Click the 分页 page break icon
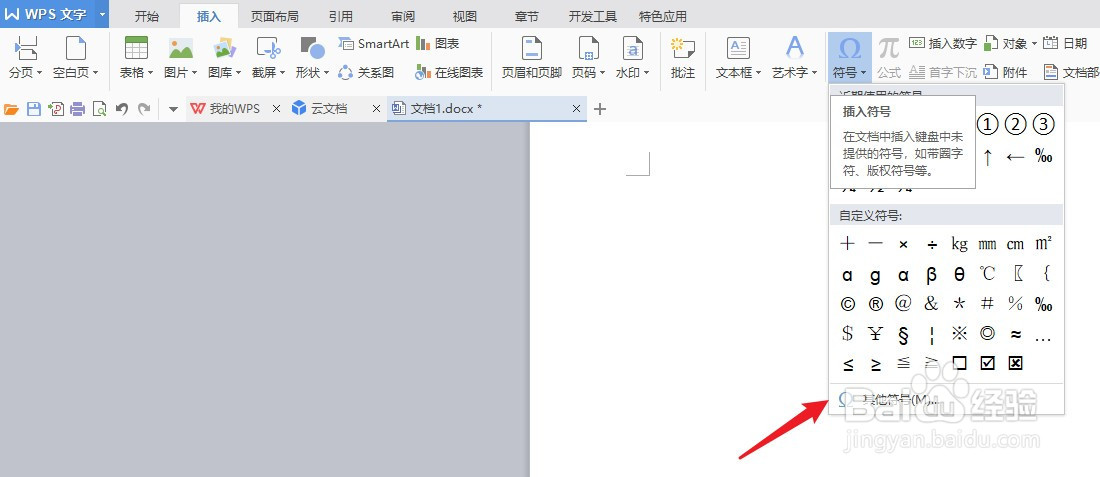Screen dimensions: 1100x477 point(27,48)
